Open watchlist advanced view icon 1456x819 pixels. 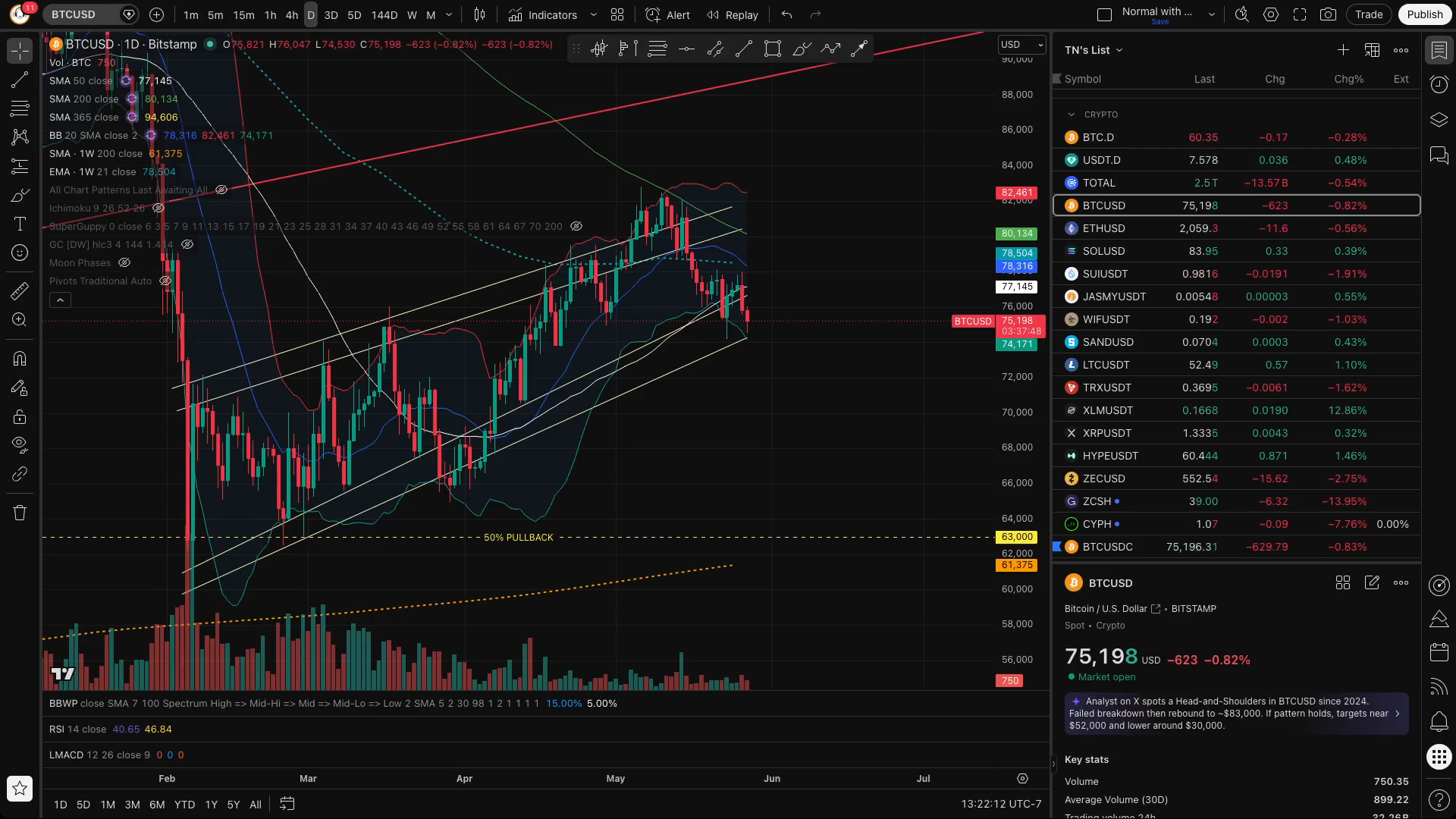tap(1372, 50)
